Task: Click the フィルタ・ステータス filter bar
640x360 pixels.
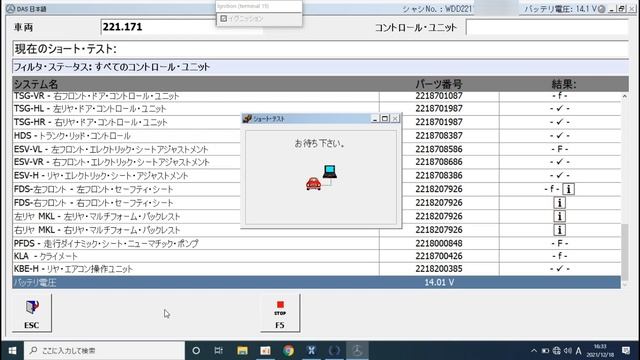Action: (x=320, y=67)
